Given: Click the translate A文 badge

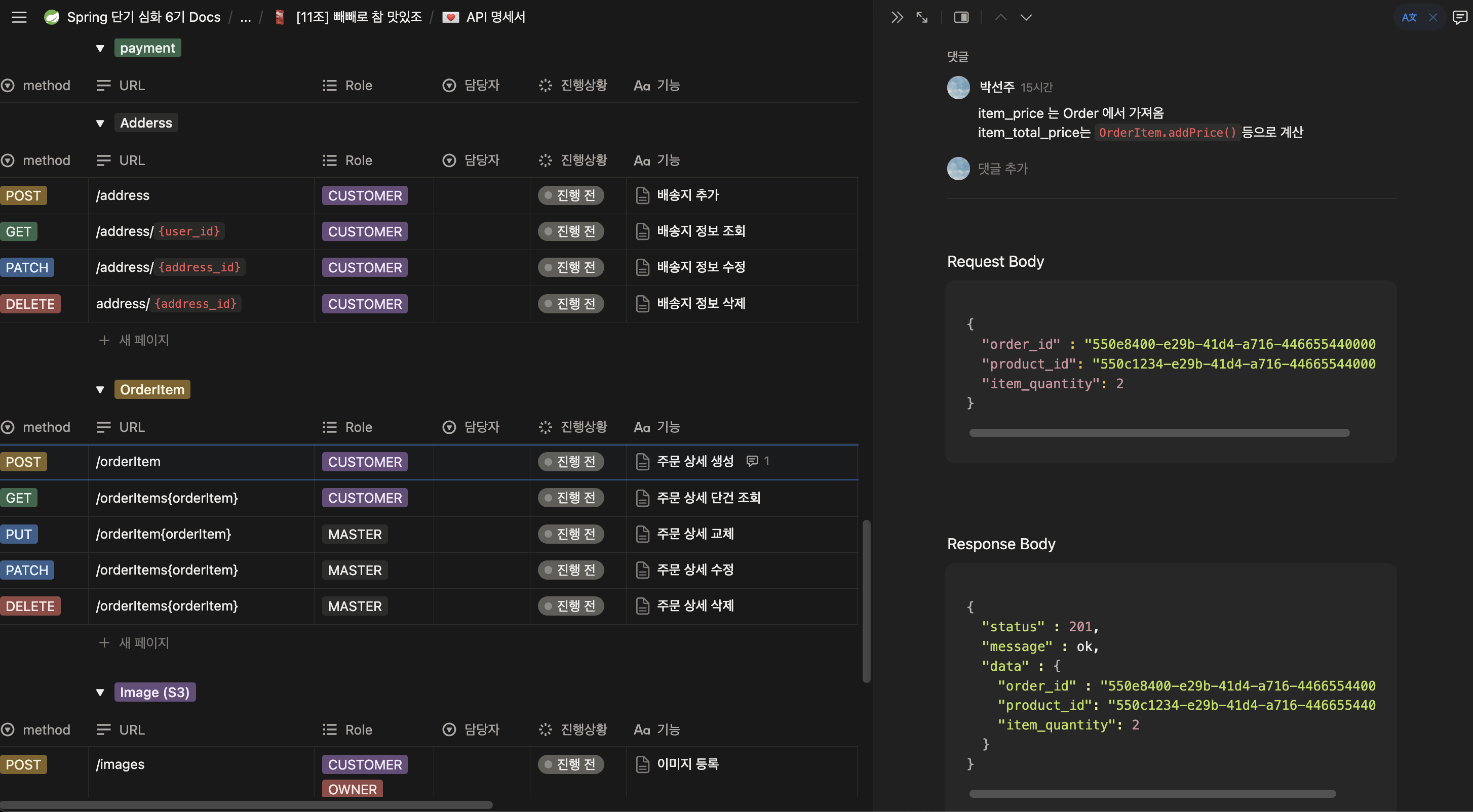Looking at the screenshot, I should pos(1409,17).
